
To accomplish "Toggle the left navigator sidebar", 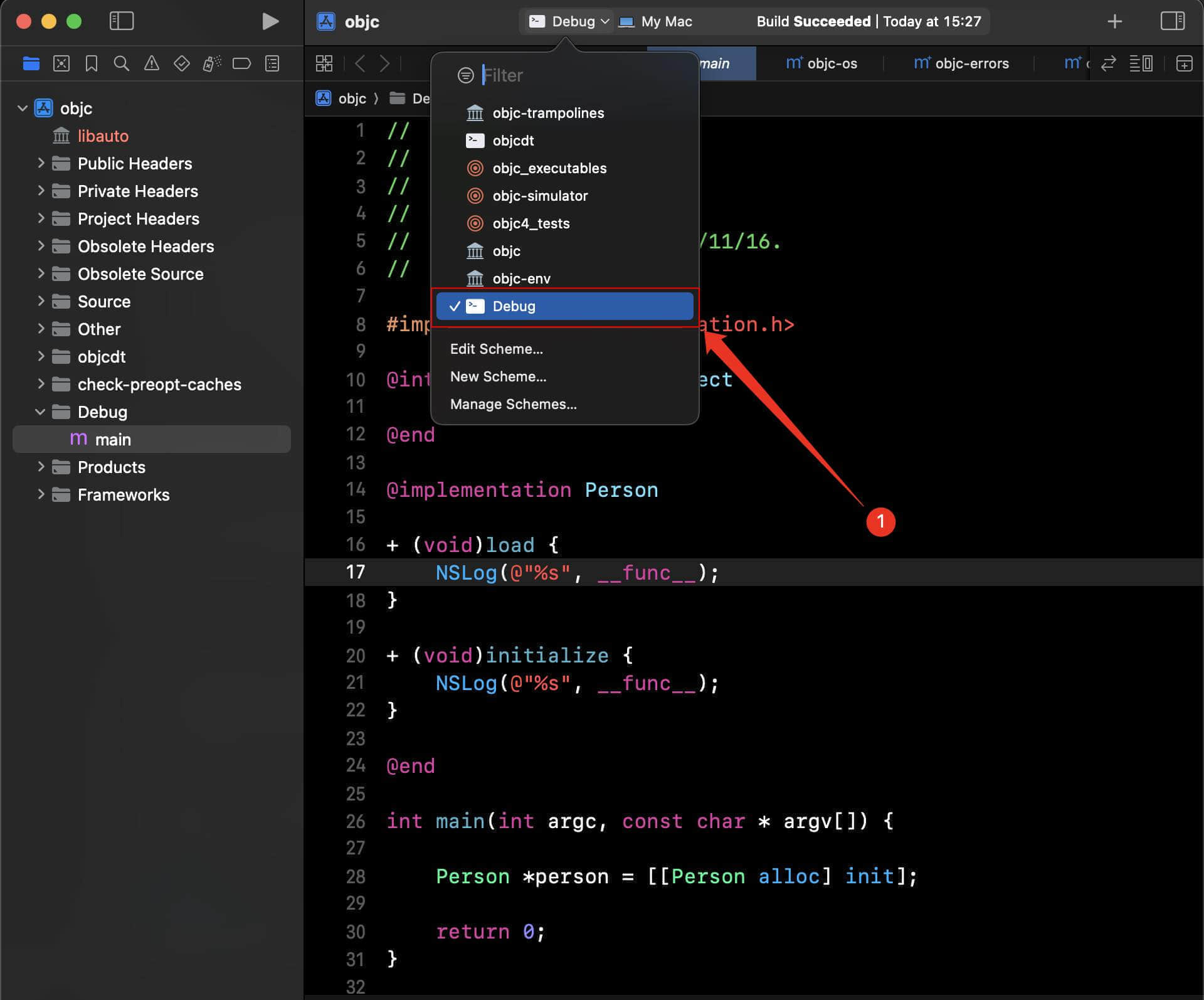I will pyautogui.click(x=122, y=21).
